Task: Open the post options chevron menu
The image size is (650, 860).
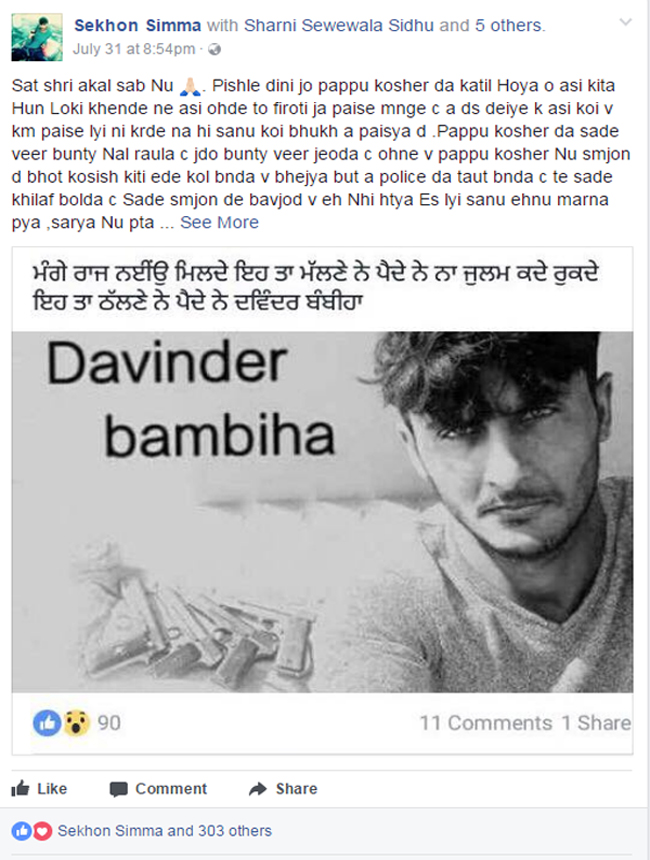Action: [x=625, y=22]
